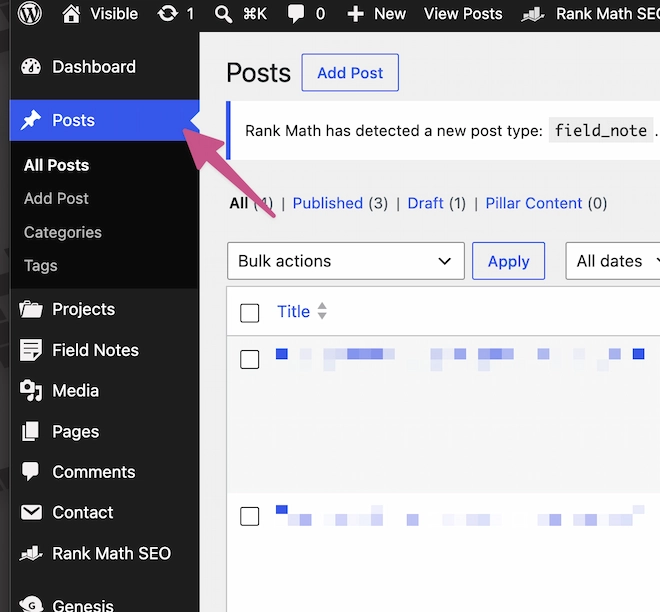Show All posts filter
660x612 pixels.
click(239, 203)
